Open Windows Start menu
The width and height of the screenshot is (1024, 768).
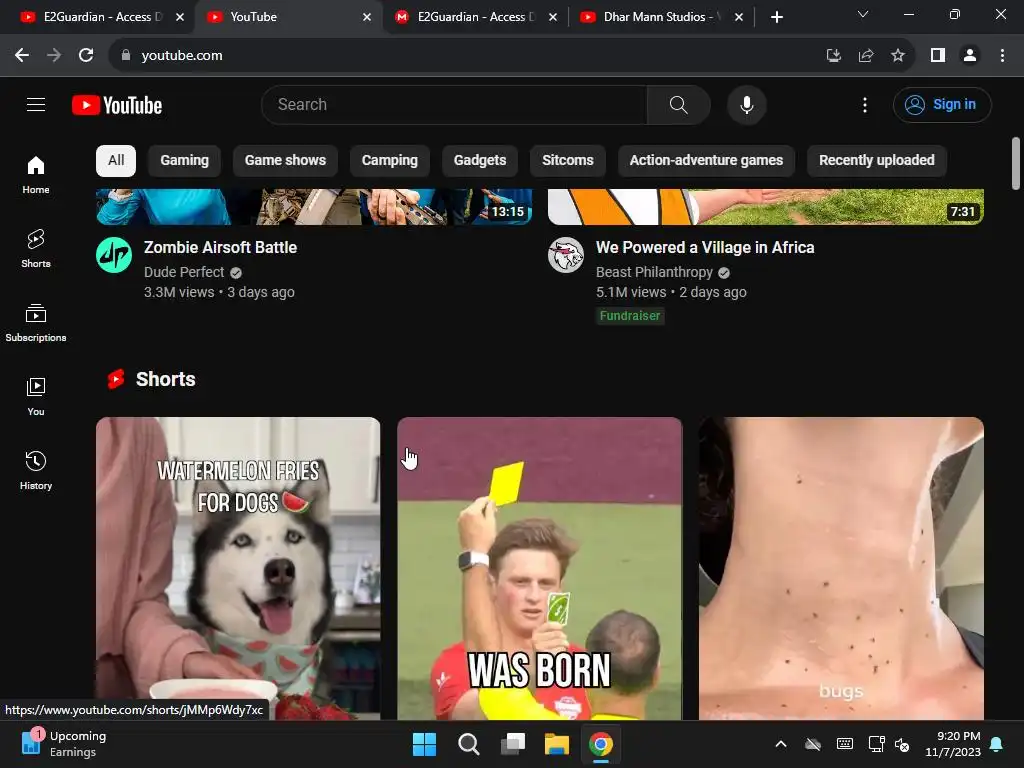(424, 744)
